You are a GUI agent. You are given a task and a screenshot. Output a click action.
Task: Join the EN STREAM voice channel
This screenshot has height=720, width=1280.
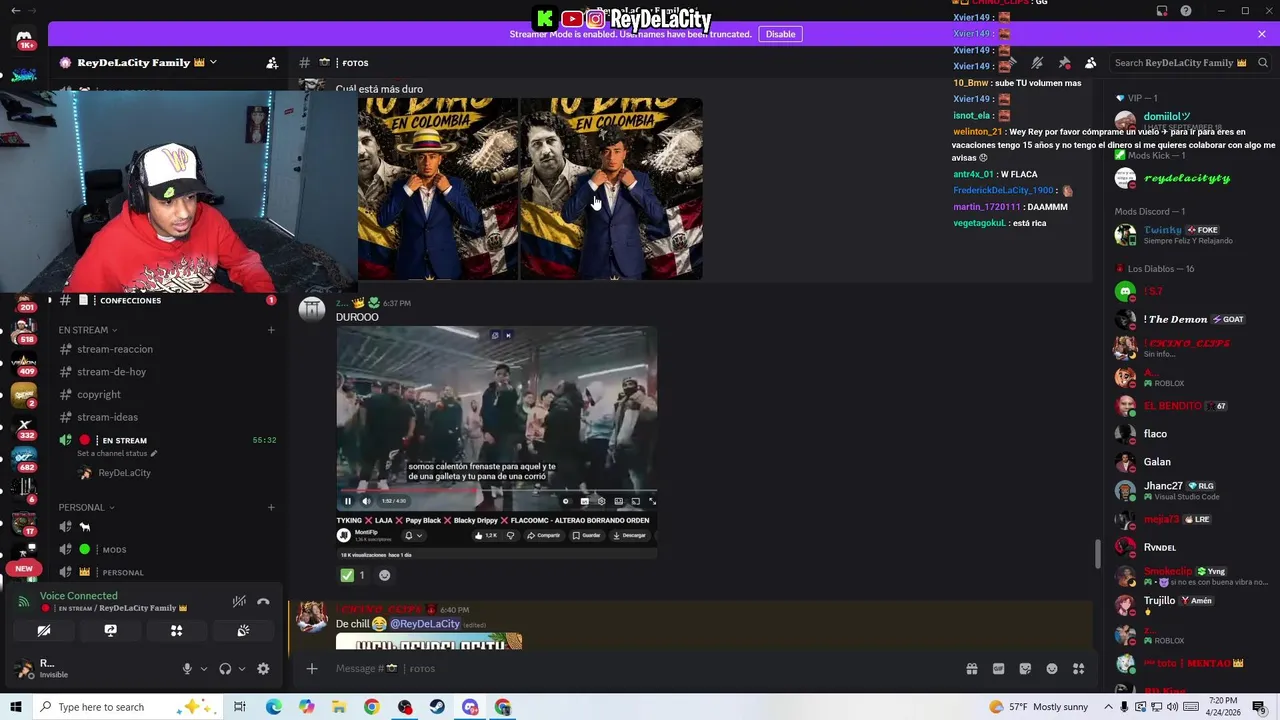(124, 440)
